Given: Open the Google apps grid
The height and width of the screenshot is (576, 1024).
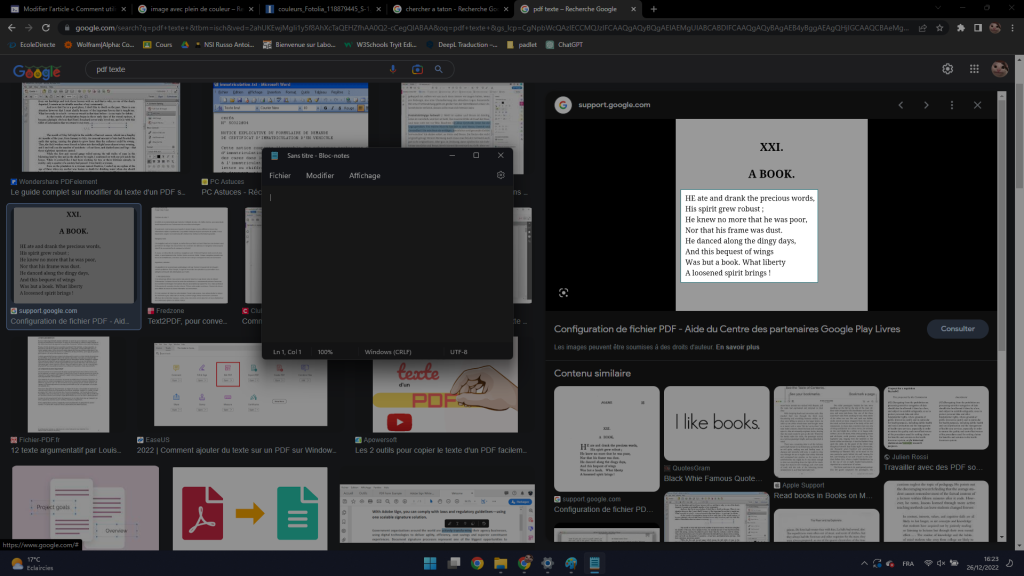Looking at the screenshot, I should [974, 69].
